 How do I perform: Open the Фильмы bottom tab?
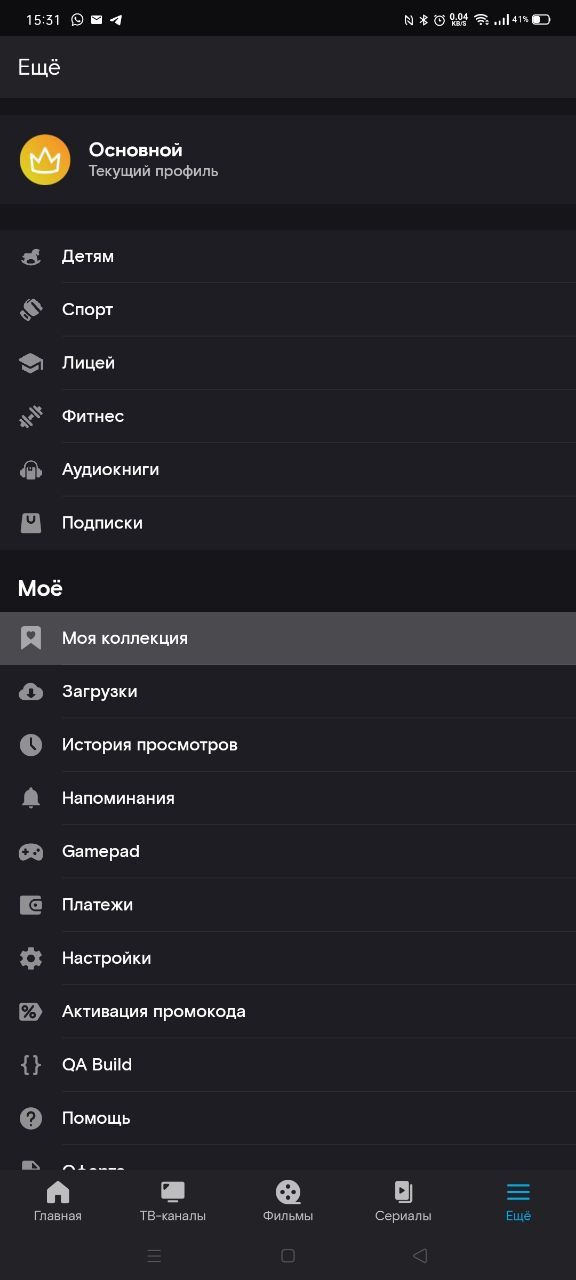tap(288, 1202)
